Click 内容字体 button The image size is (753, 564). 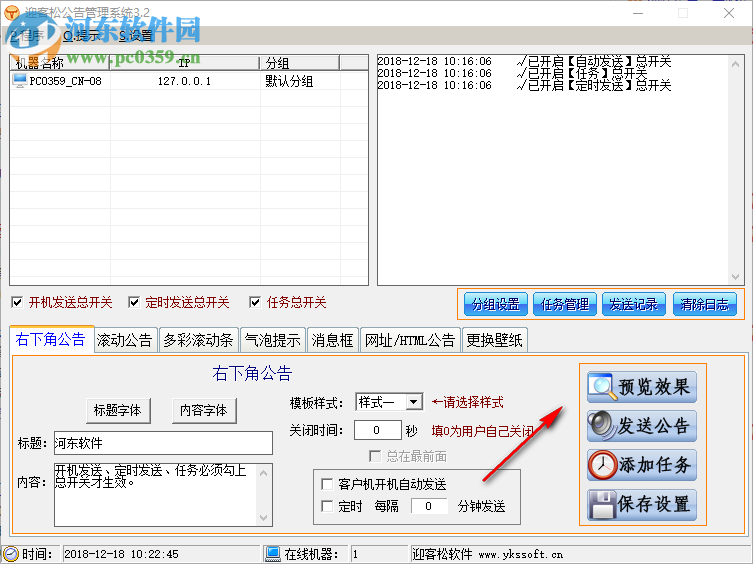pos(204,411)
